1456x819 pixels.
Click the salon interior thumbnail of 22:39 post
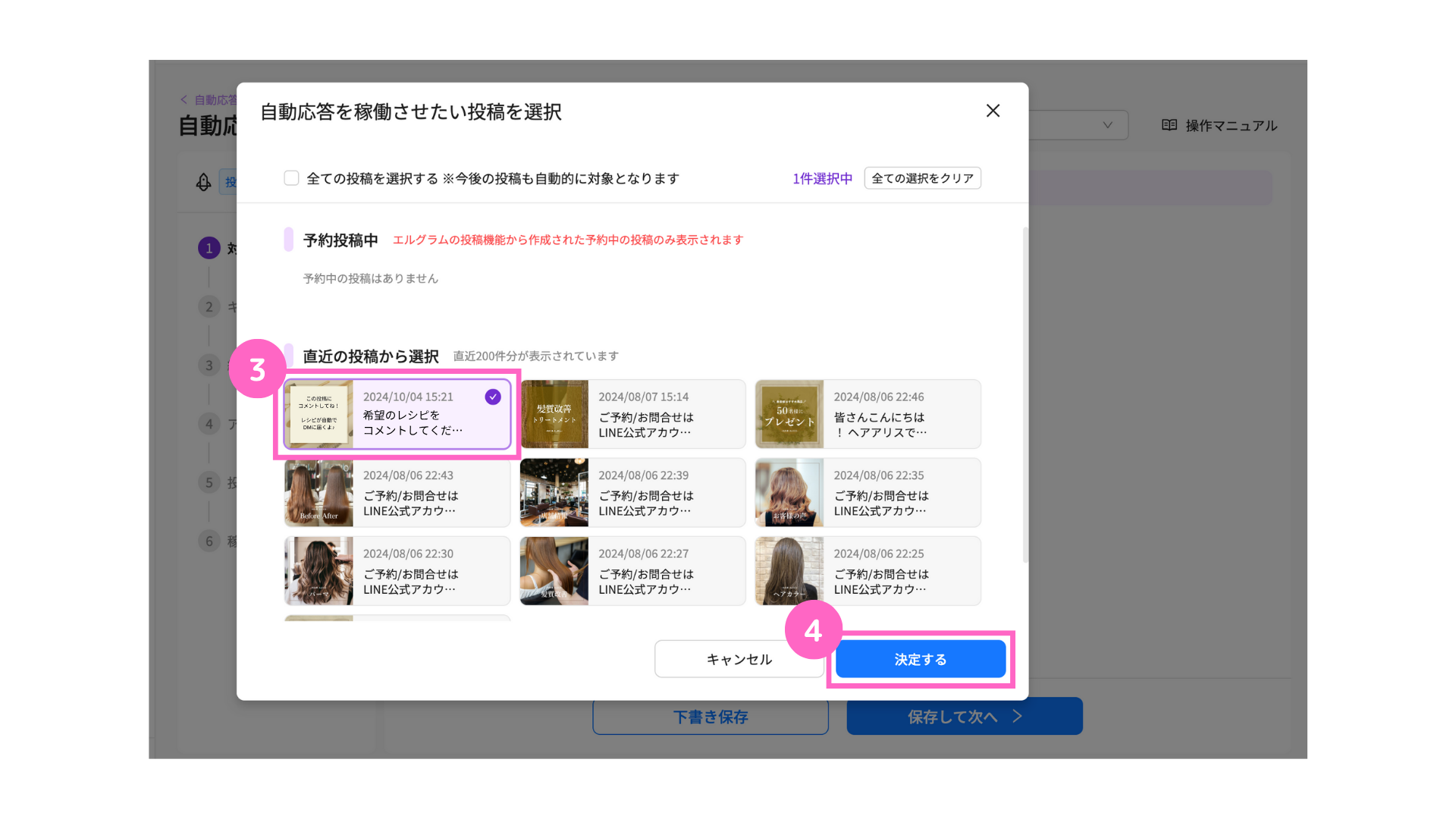tap(554, 493)
